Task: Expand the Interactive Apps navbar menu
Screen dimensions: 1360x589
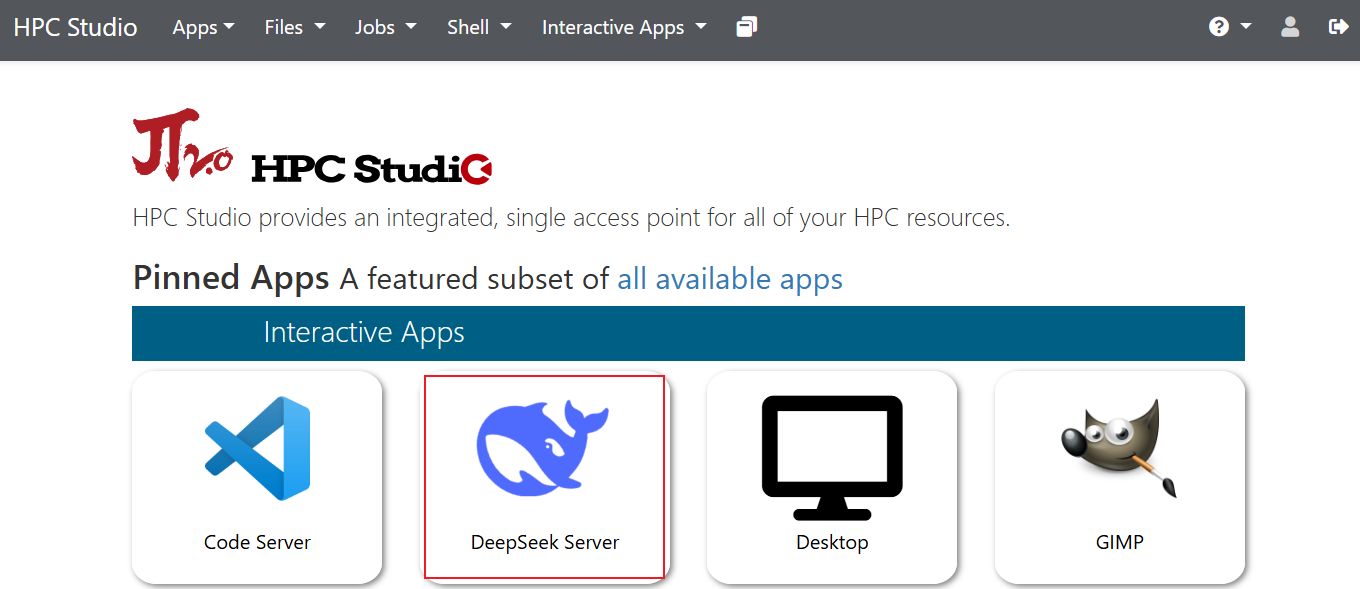Action: (624, 27)
